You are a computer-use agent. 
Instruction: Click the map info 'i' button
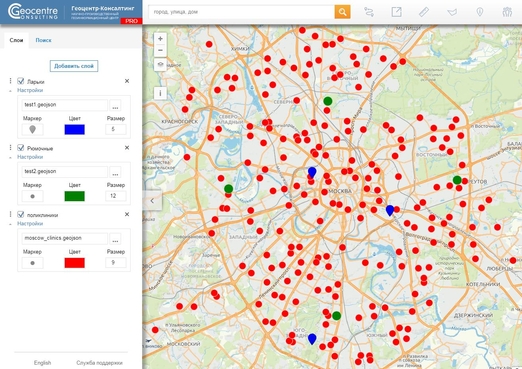click(160, 93)
